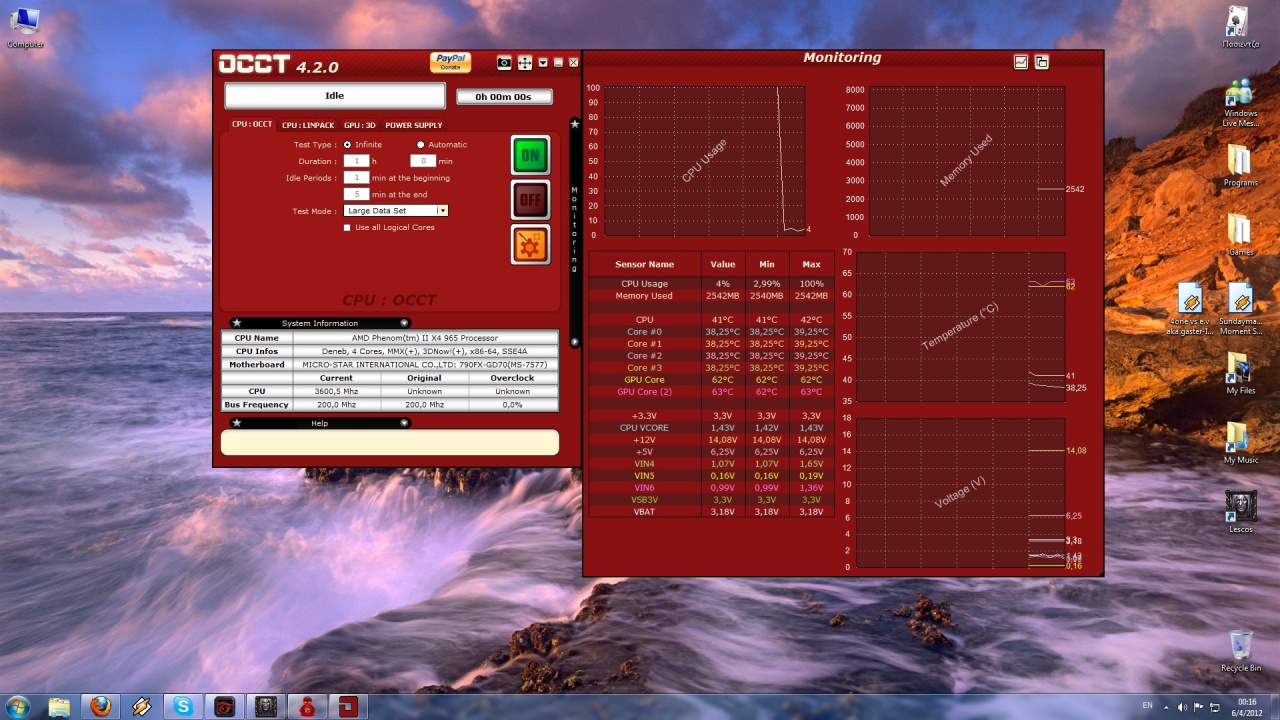Click the volume icon in system tray
The height and width of the screenshot is (720, 1280).
click(1183, 707)
